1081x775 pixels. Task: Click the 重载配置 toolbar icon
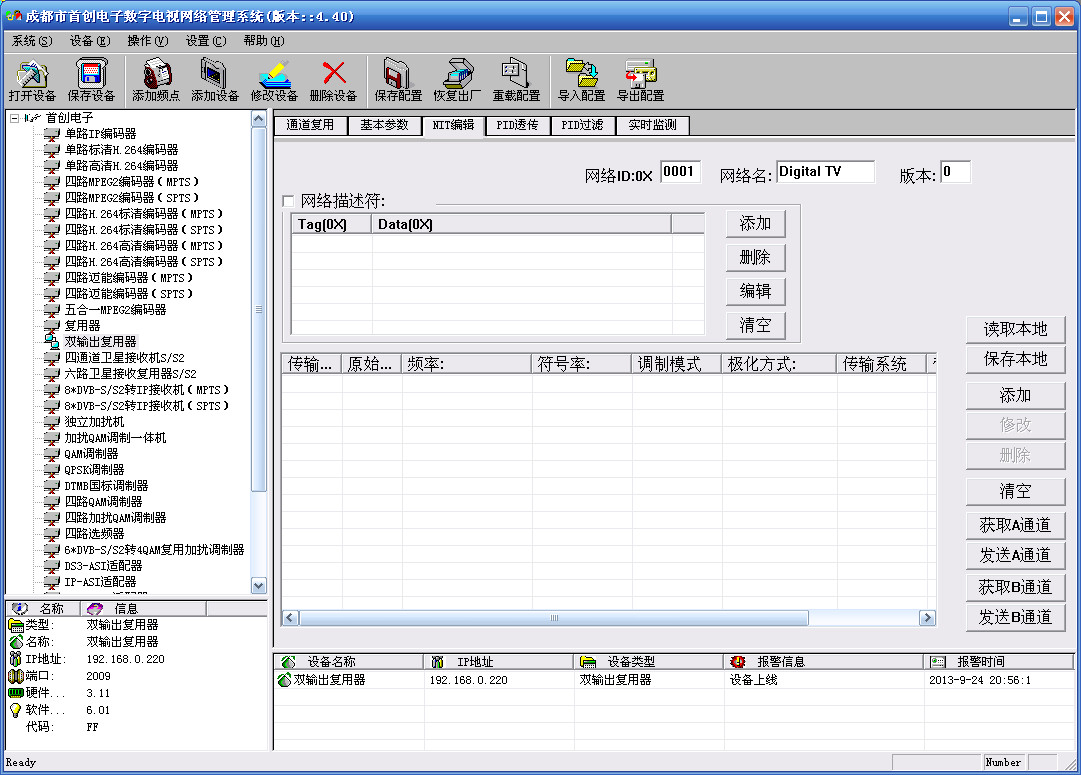(516, 74)
